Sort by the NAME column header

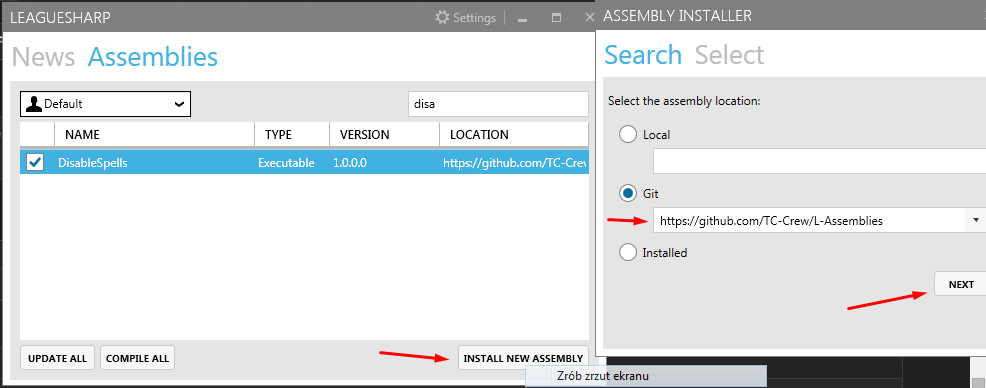click(x=154, y=135)
